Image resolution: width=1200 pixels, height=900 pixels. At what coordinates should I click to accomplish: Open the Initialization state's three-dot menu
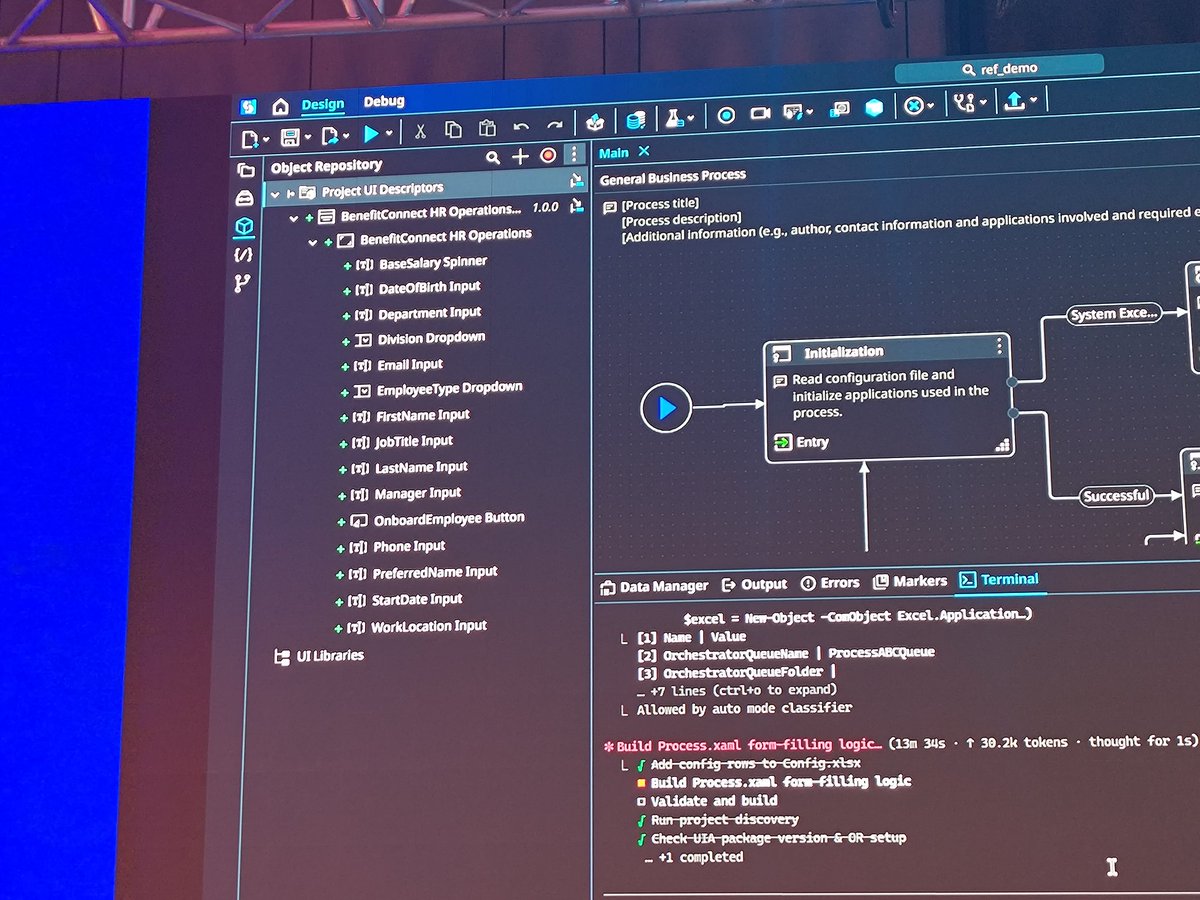tap(999, 347)
